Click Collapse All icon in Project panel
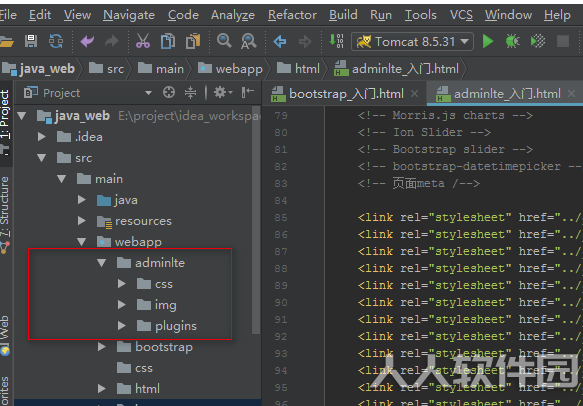 [190, 92]
